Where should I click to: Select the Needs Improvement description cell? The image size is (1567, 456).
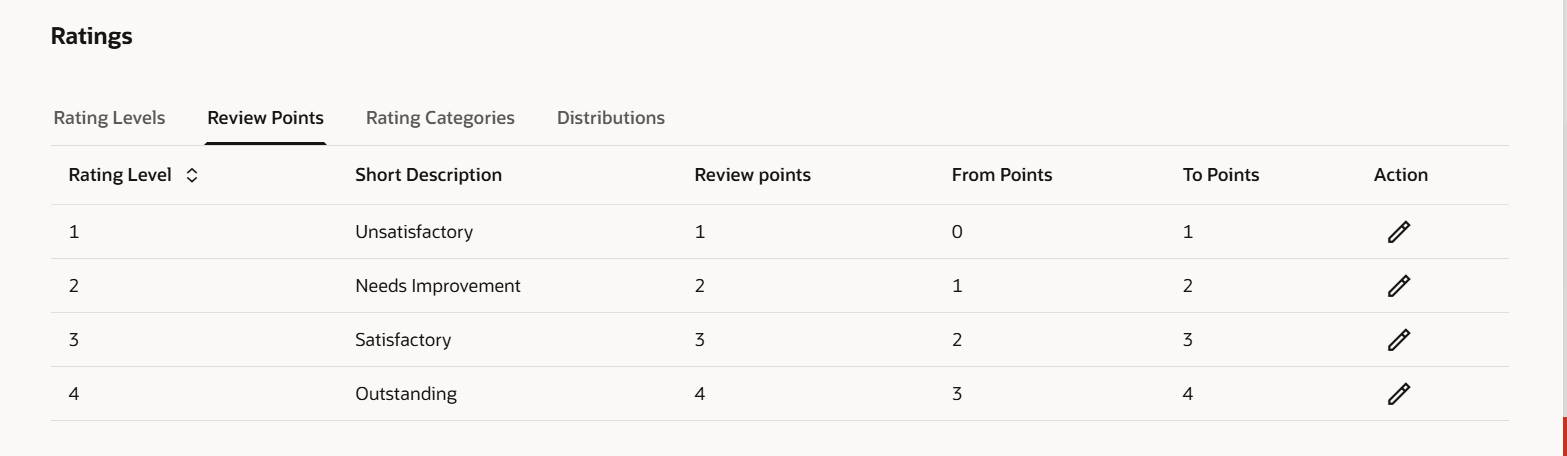438,286
